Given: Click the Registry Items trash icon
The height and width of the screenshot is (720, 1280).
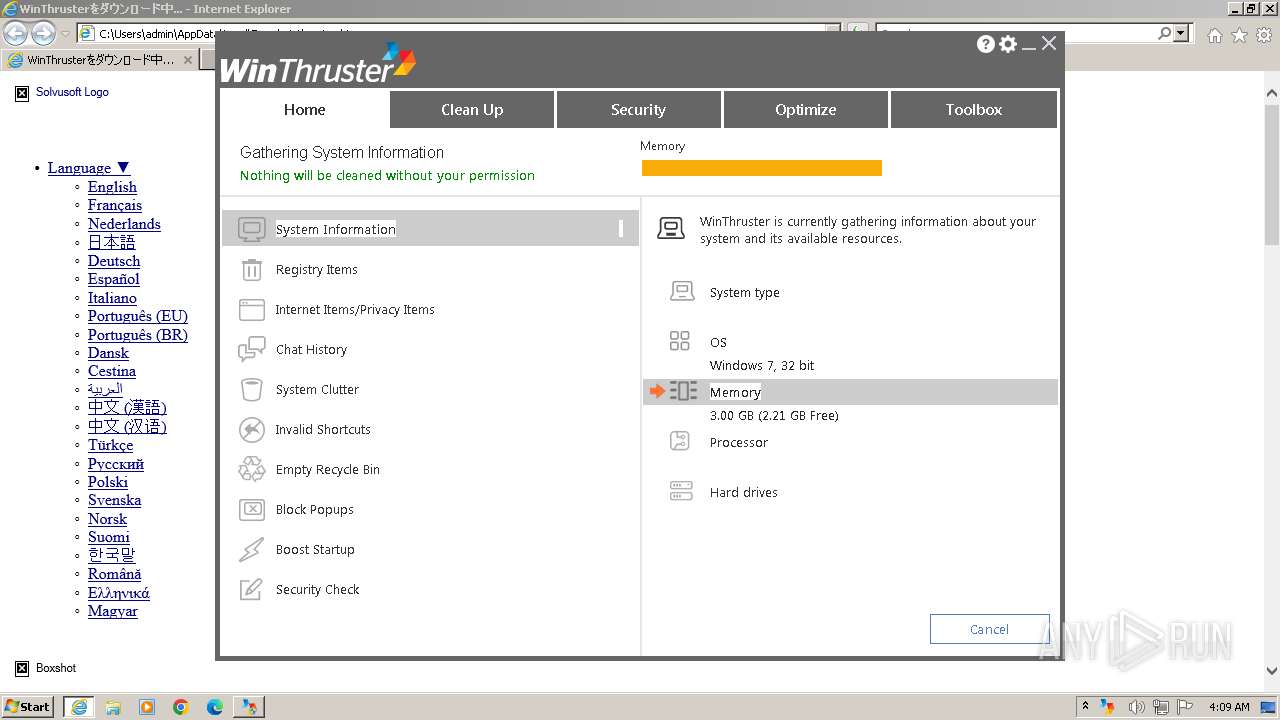Looking at the screenshot, I should tap(252, 269).
